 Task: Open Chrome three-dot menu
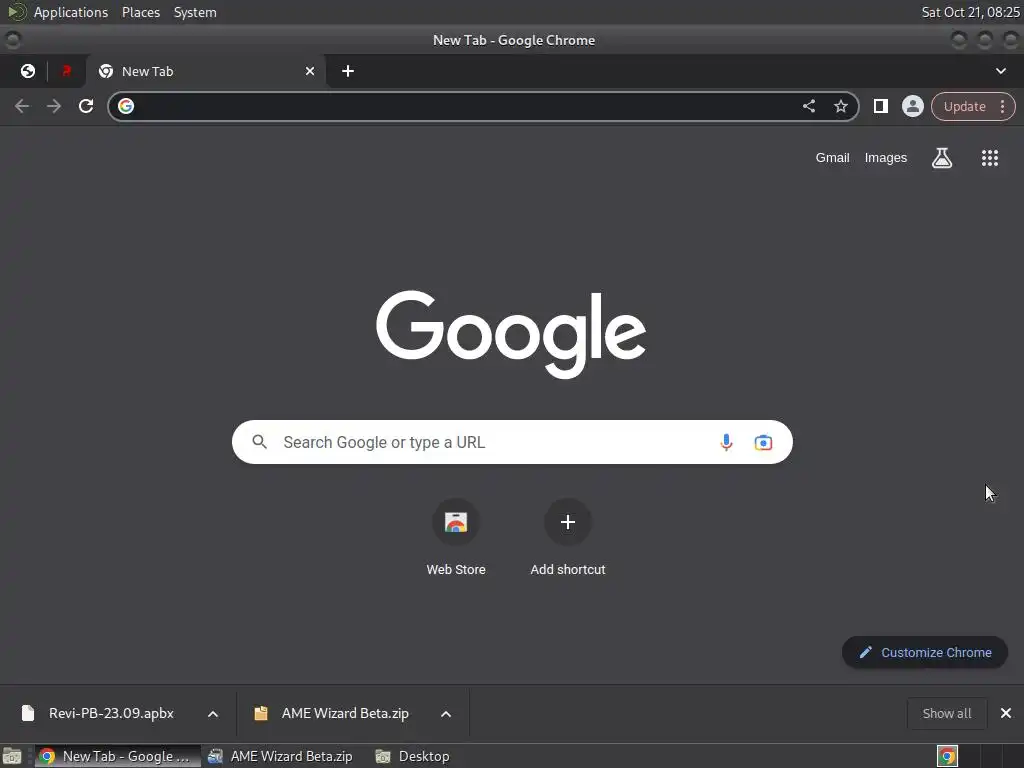click(1002, 106)
